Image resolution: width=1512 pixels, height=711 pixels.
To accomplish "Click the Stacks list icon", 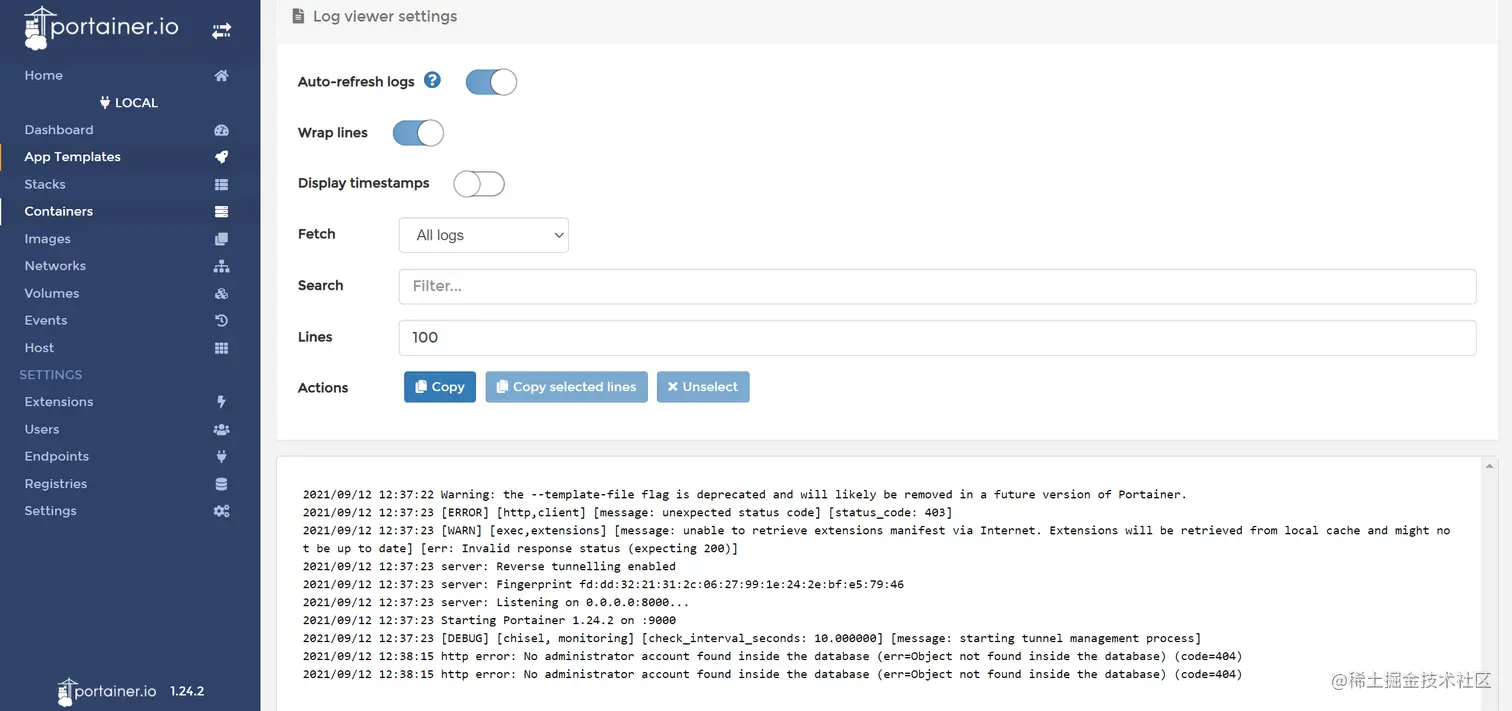I will click(222, 185).
